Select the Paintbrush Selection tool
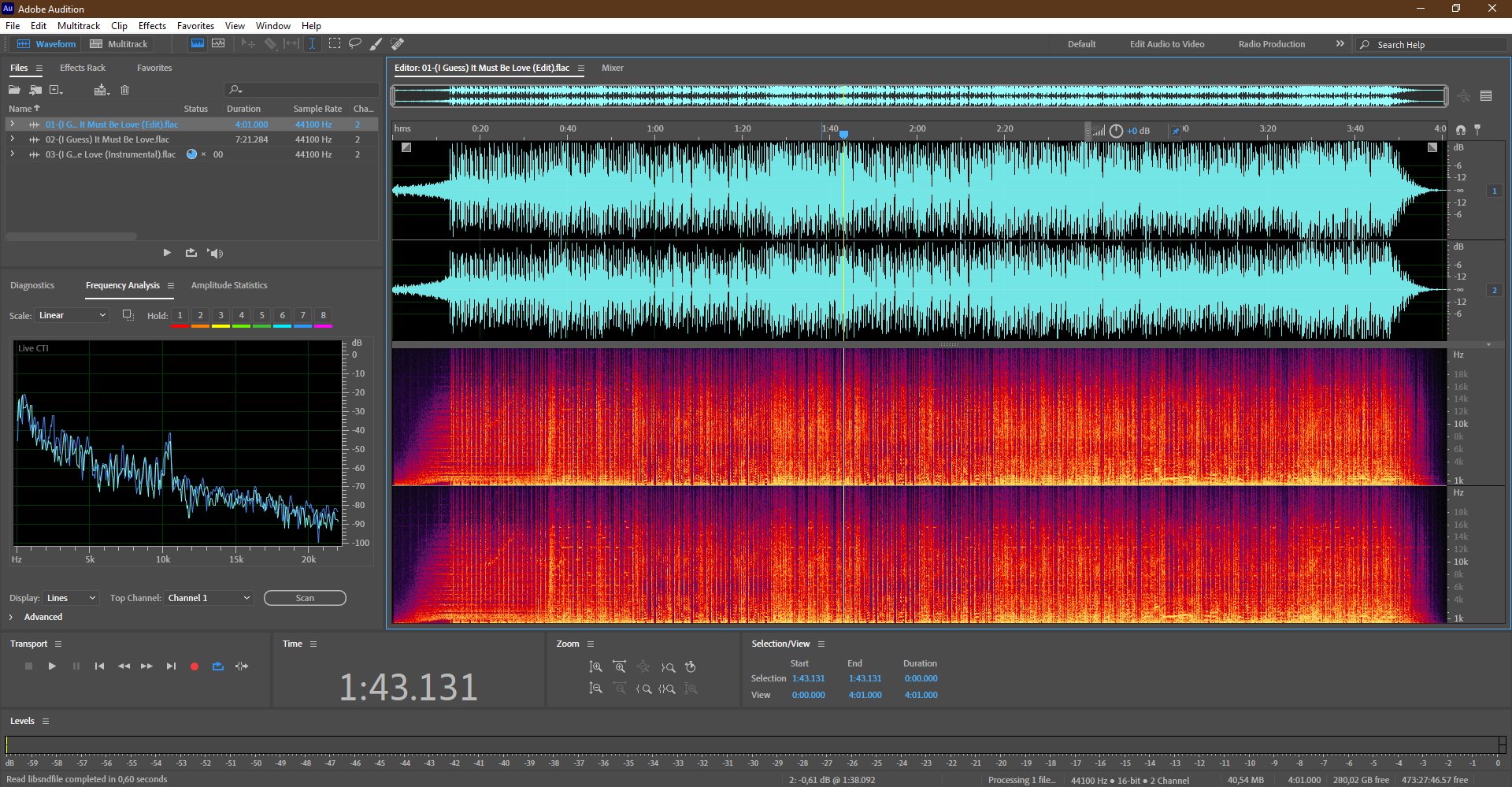 [x=376, y=43]
